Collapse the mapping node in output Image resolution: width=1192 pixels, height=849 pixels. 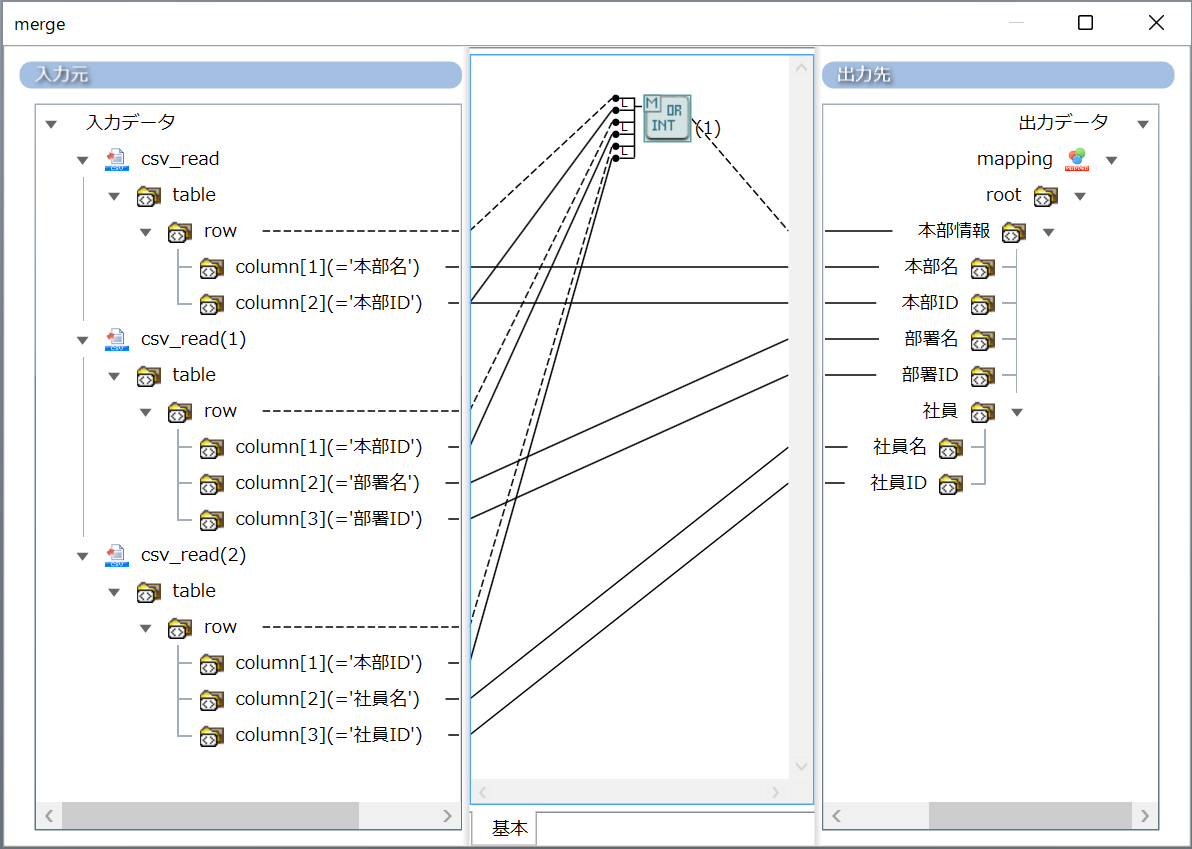pyautogui.click(x=1111, y=160)
